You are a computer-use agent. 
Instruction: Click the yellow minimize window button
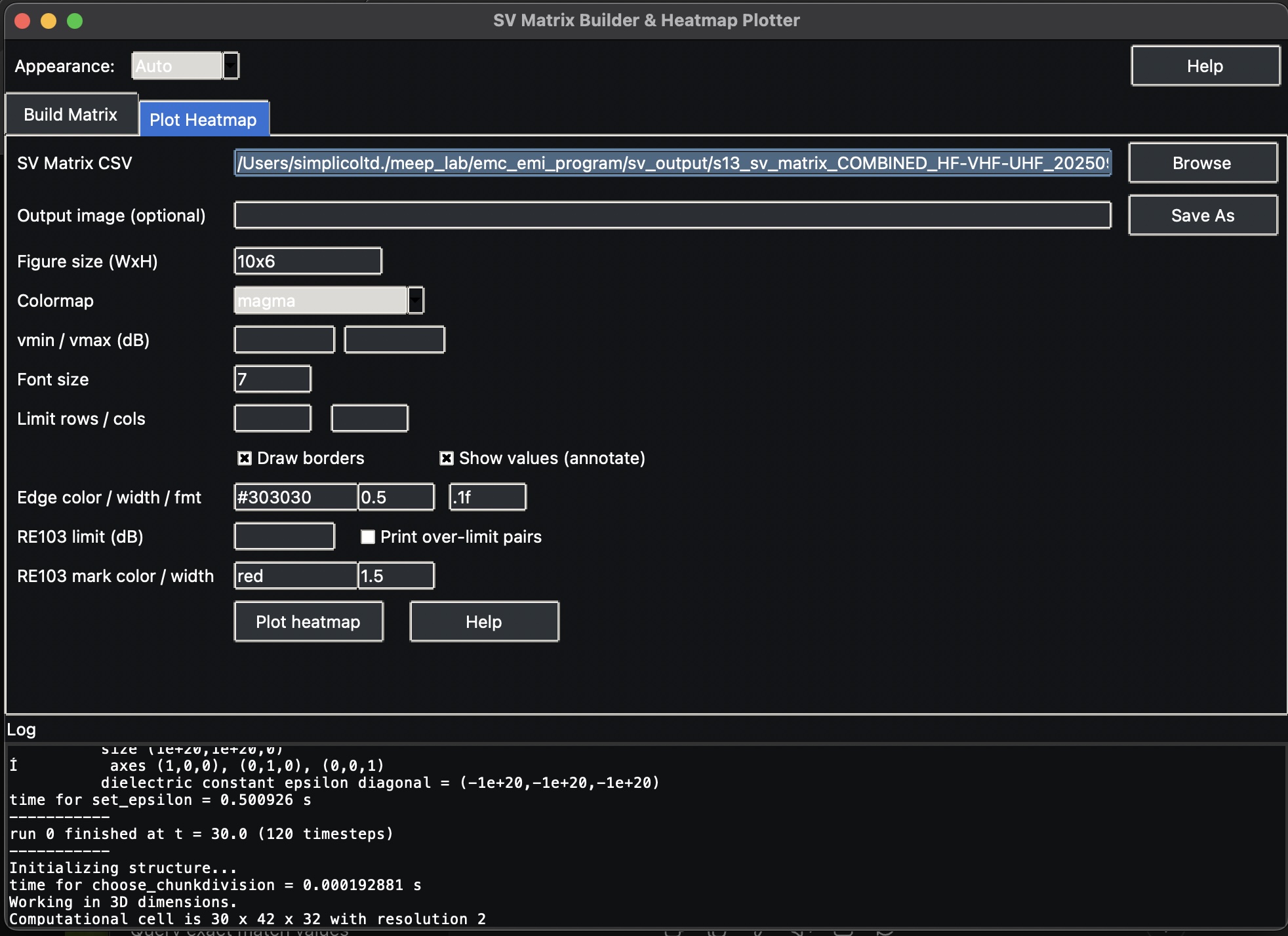(49, 21)
